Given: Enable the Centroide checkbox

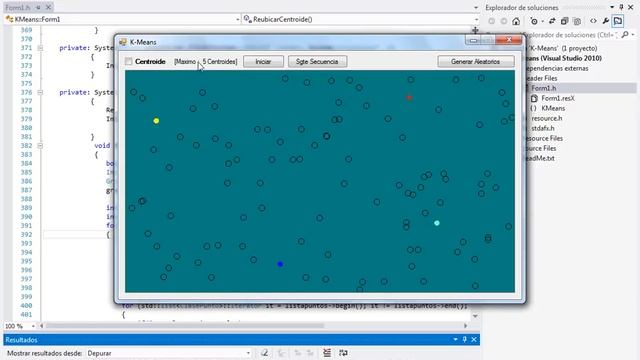Looking at the screenshot, I should point(129,62).
